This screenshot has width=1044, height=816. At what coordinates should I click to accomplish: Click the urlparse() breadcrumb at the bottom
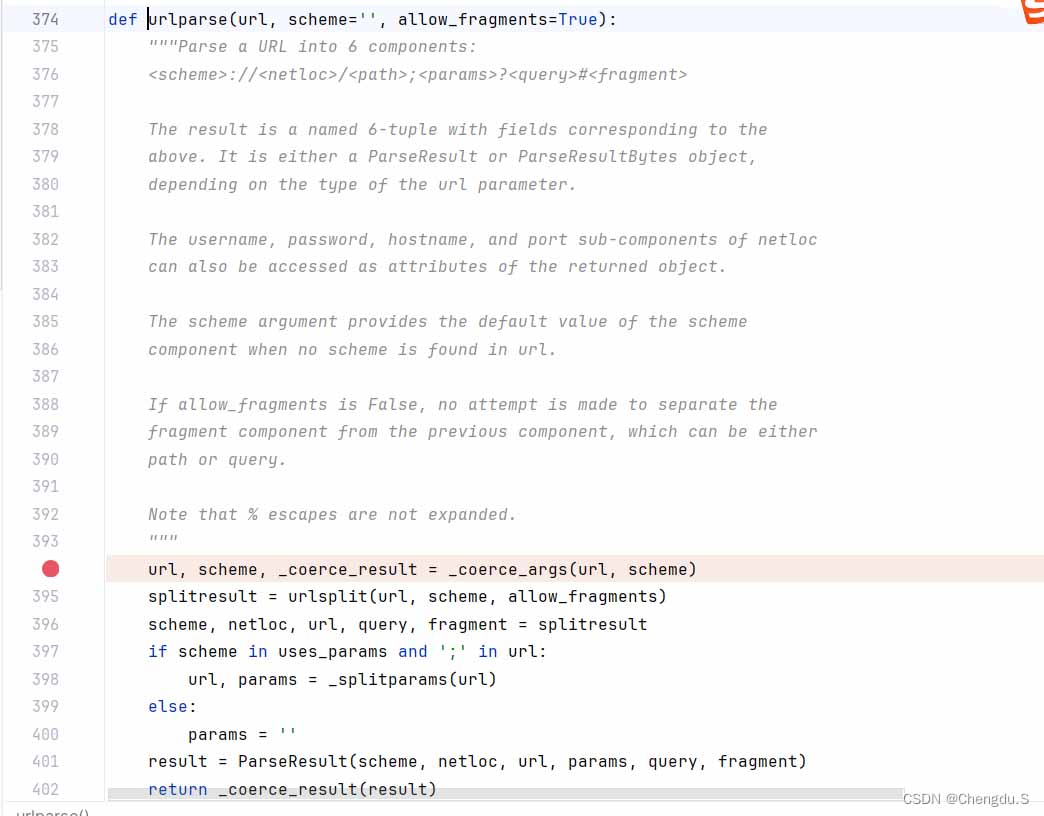point(52,812)
